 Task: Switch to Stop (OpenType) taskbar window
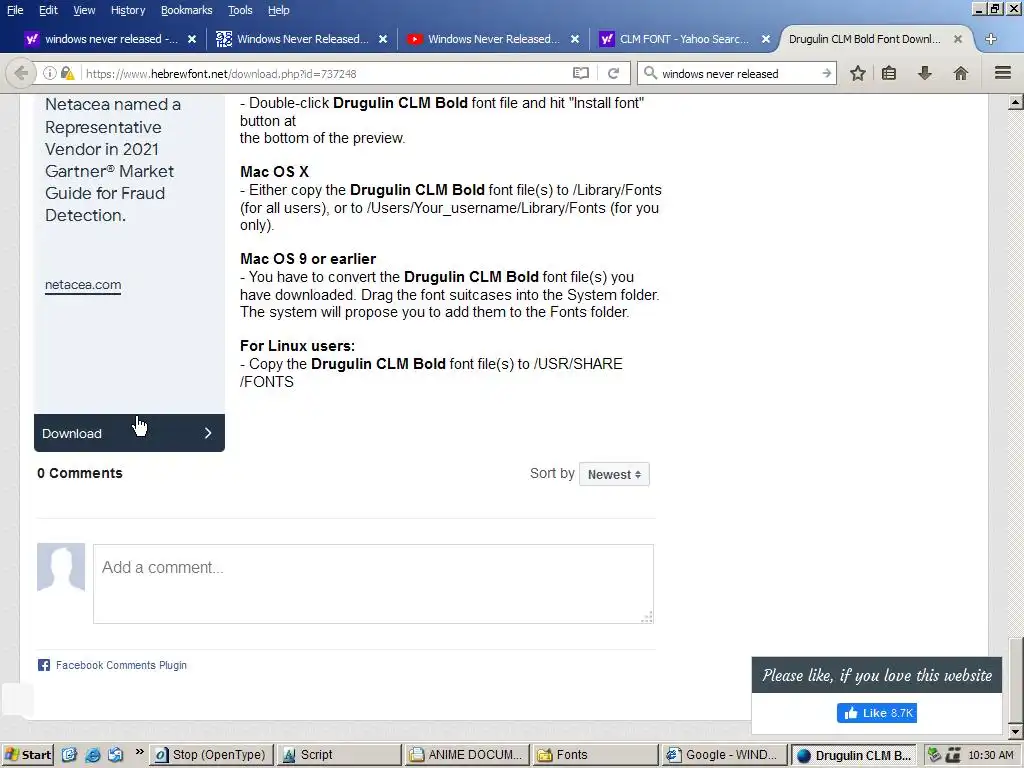(211, 755)
